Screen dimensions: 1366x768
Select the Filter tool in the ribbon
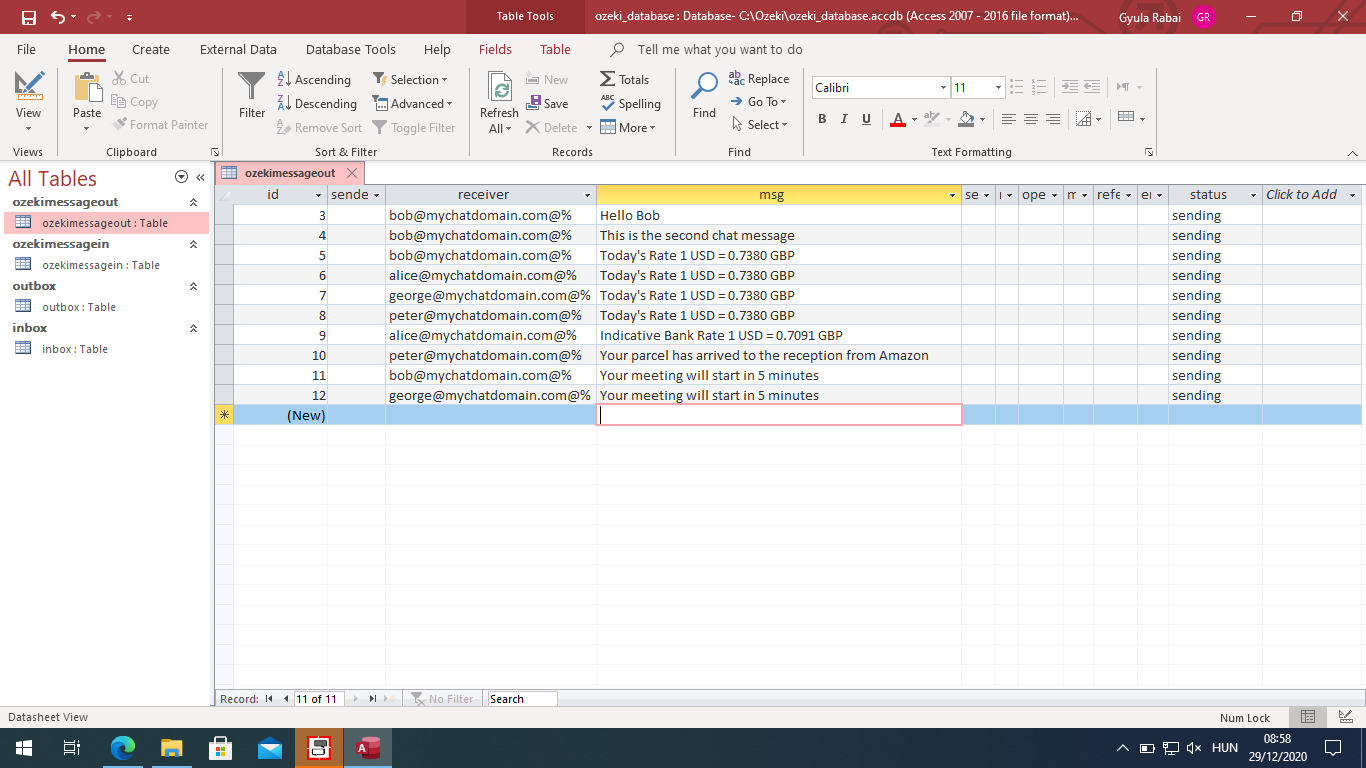pyautogui.click(x=250, y=95)
